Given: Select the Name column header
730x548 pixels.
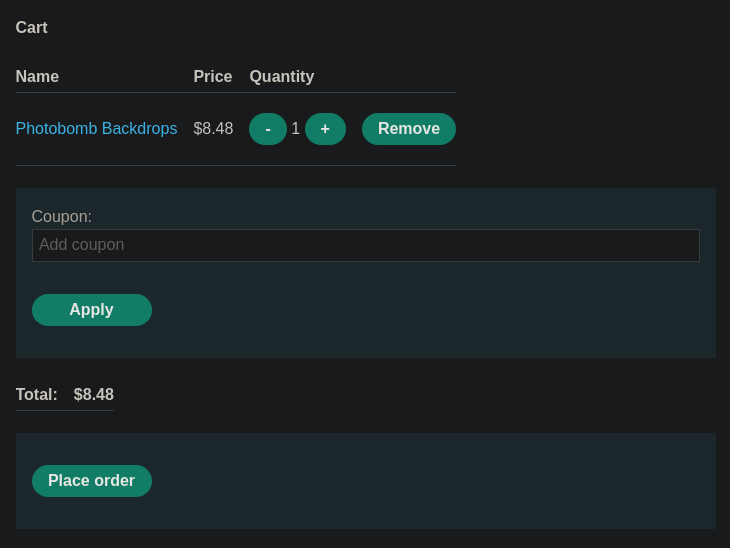Looking at the screenshot, I should click(x=37, y=76).
